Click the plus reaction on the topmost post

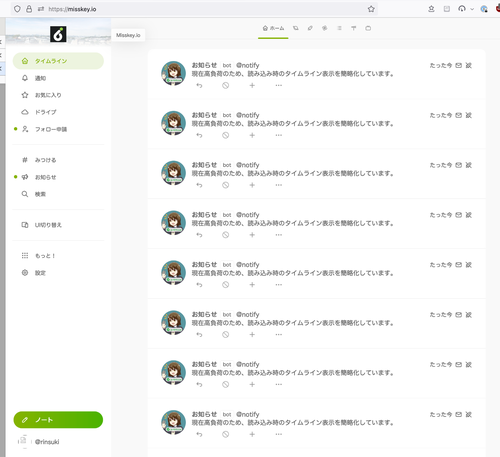(252, 86)
